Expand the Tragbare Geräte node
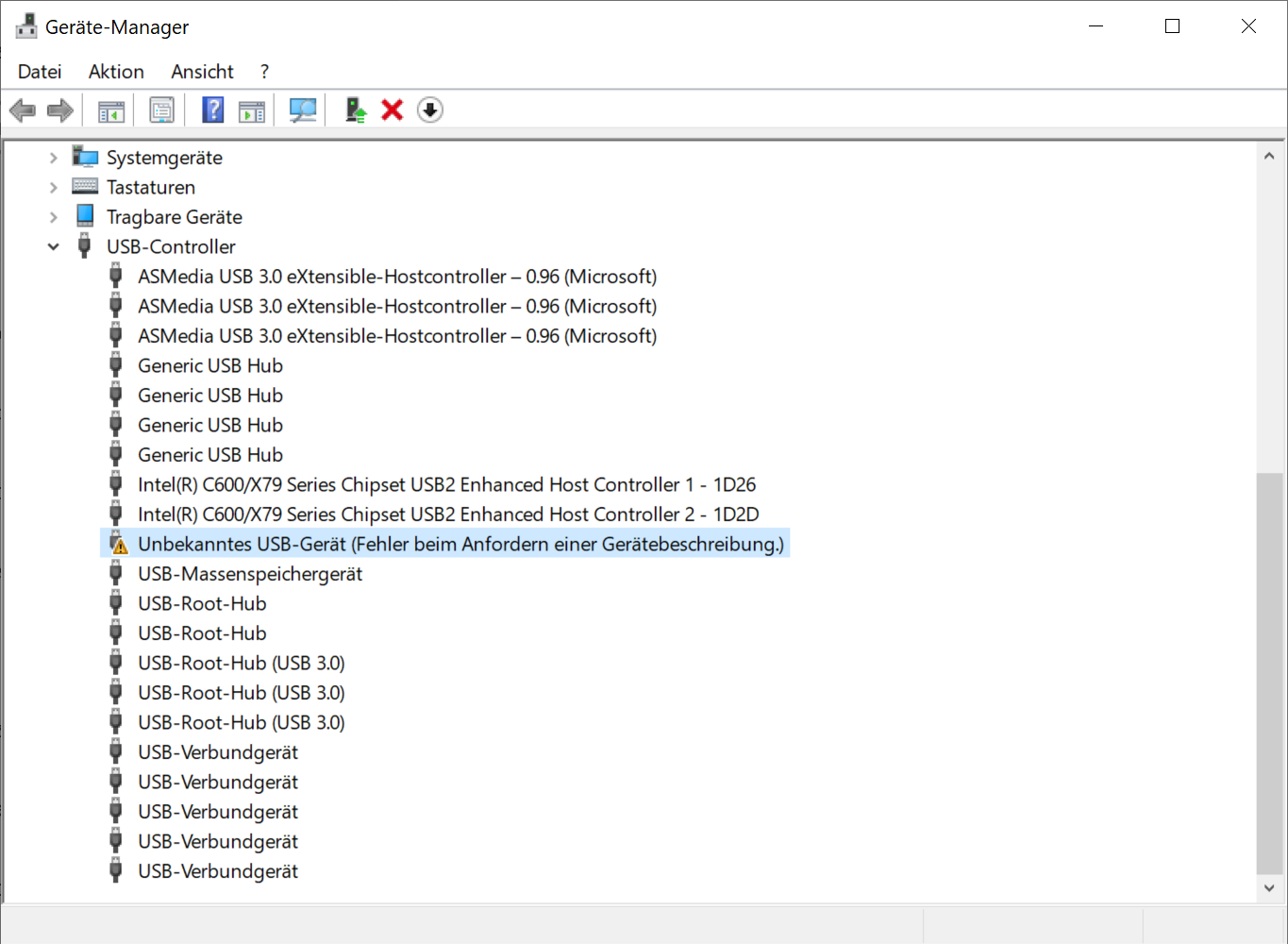 (x=54, y=217)
